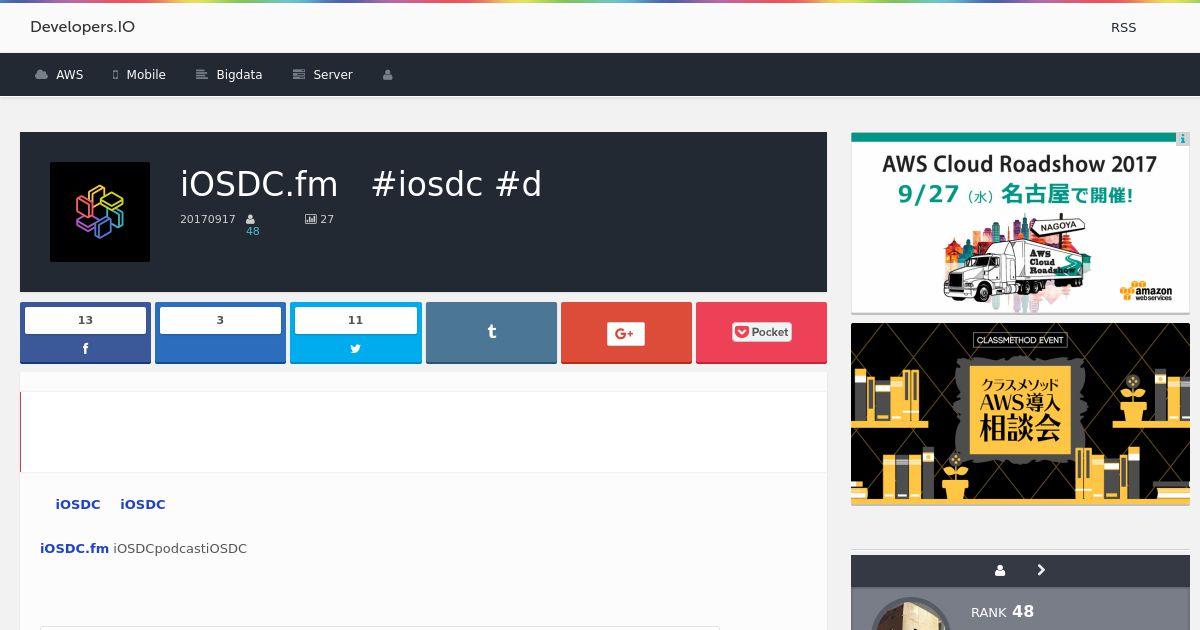Click the author avatar in the RANK panel
Image resolution: width=1200 pixels, height=630 pixels.
(910, 614)
